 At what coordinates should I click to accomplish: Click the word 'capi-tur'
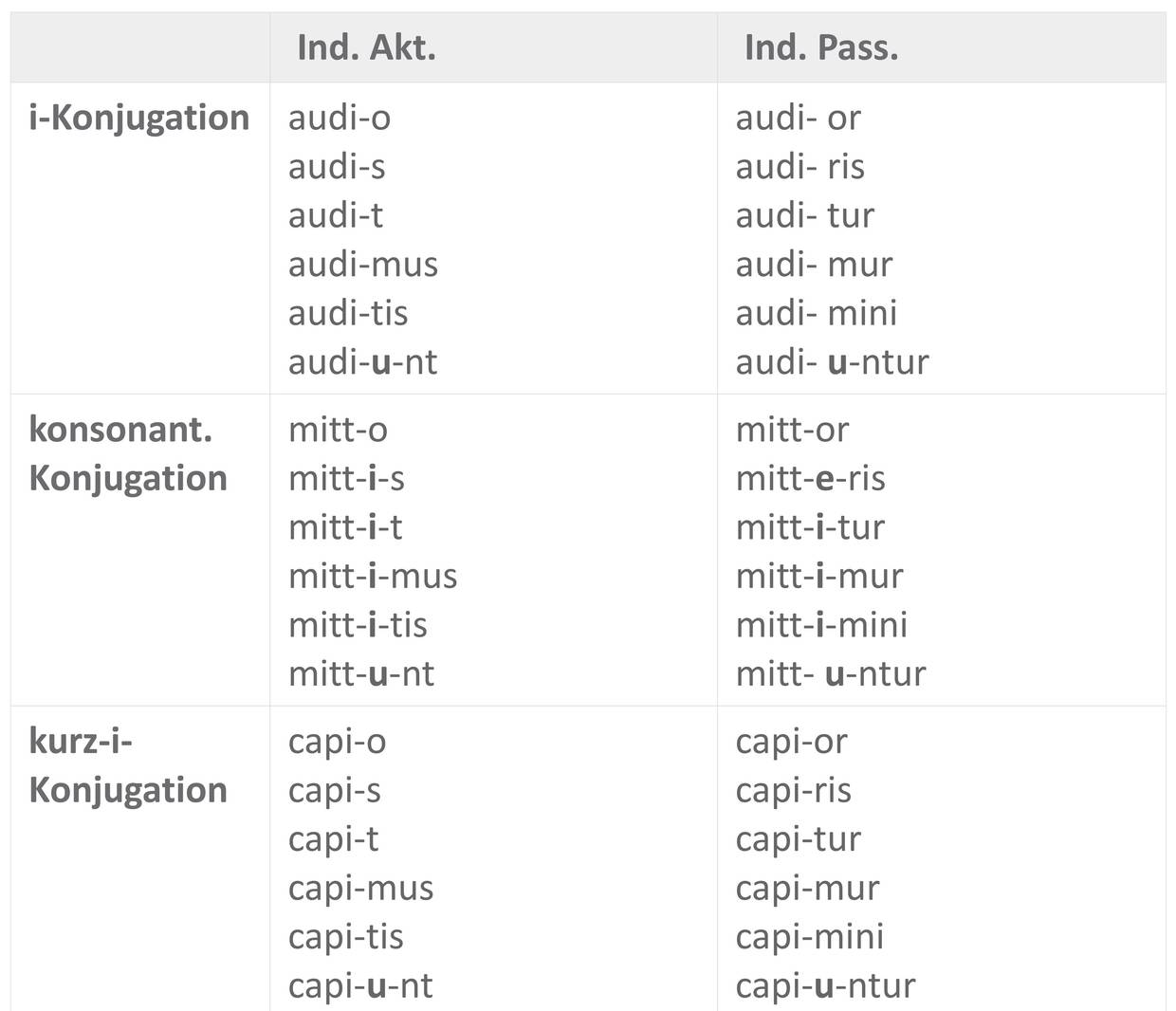tap(798, 839)
